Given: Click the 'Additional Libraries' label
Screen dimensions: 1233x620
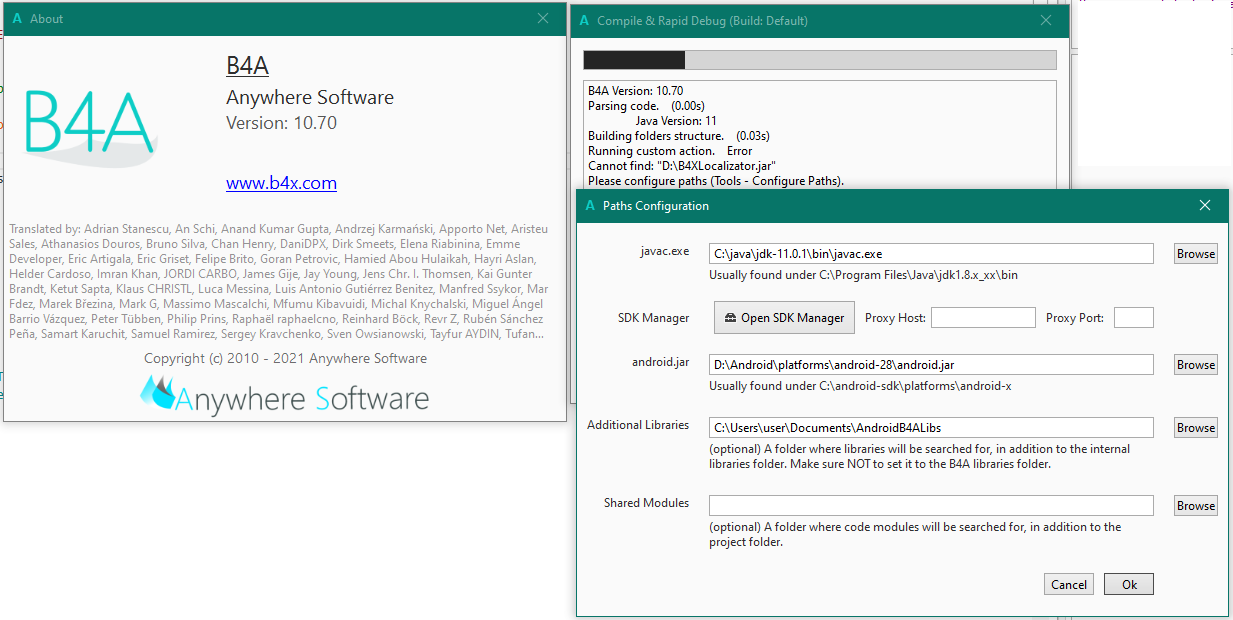Looking at the screenshot, I should (638, 425).
